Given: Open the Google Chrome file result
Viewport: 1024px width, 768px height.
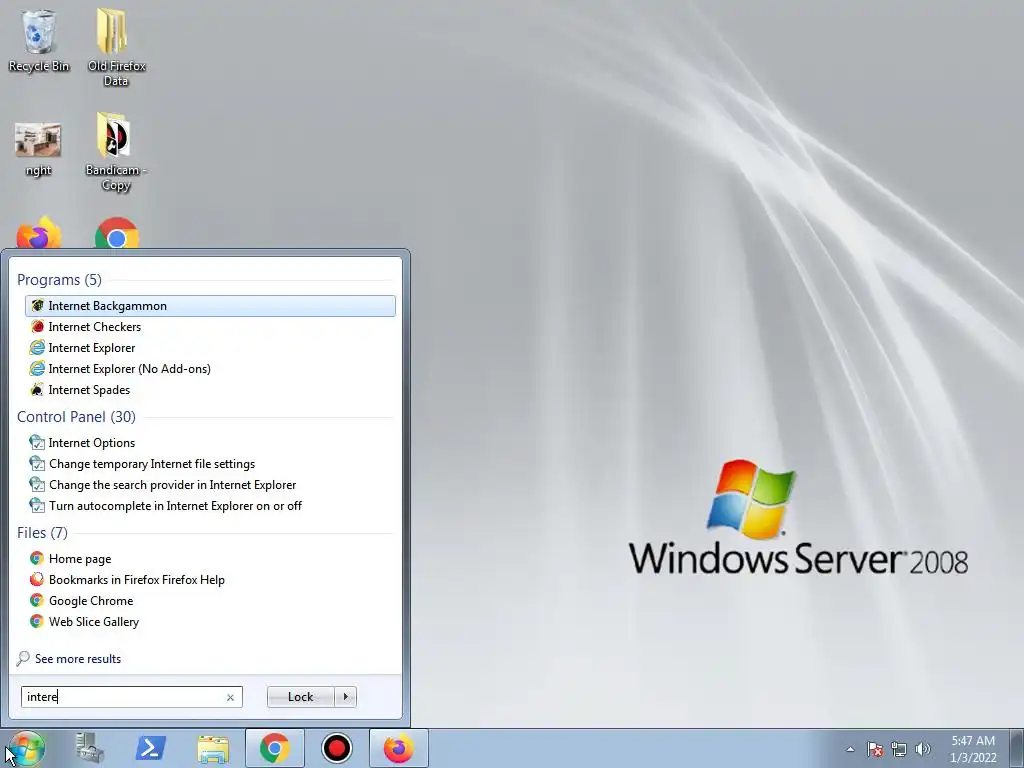Looking at the screenshot, I should (x=210, y=600).
